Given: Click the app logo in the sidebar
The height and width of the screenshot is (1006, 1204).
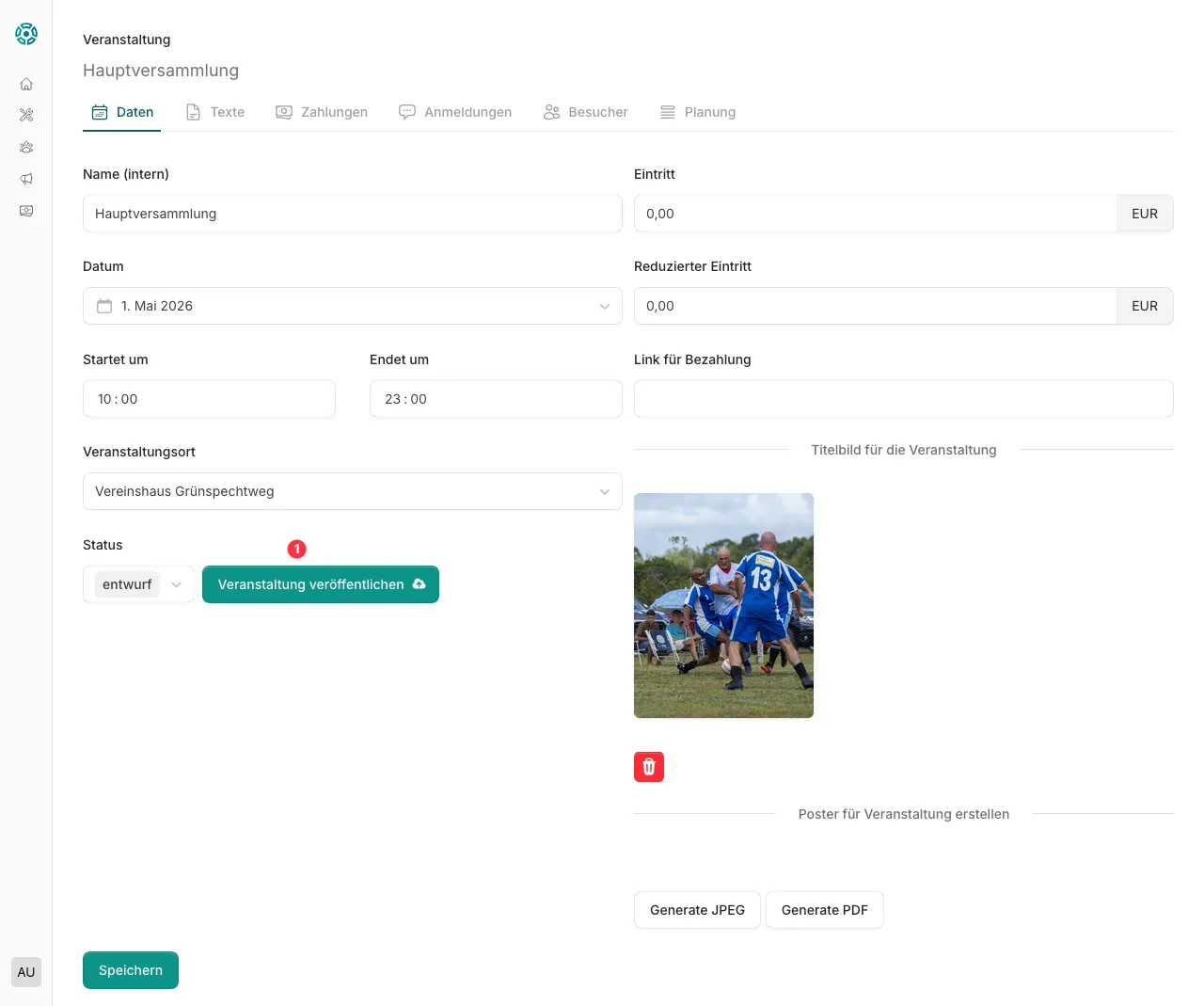Looking at the screenshot, I should [26, 34].
